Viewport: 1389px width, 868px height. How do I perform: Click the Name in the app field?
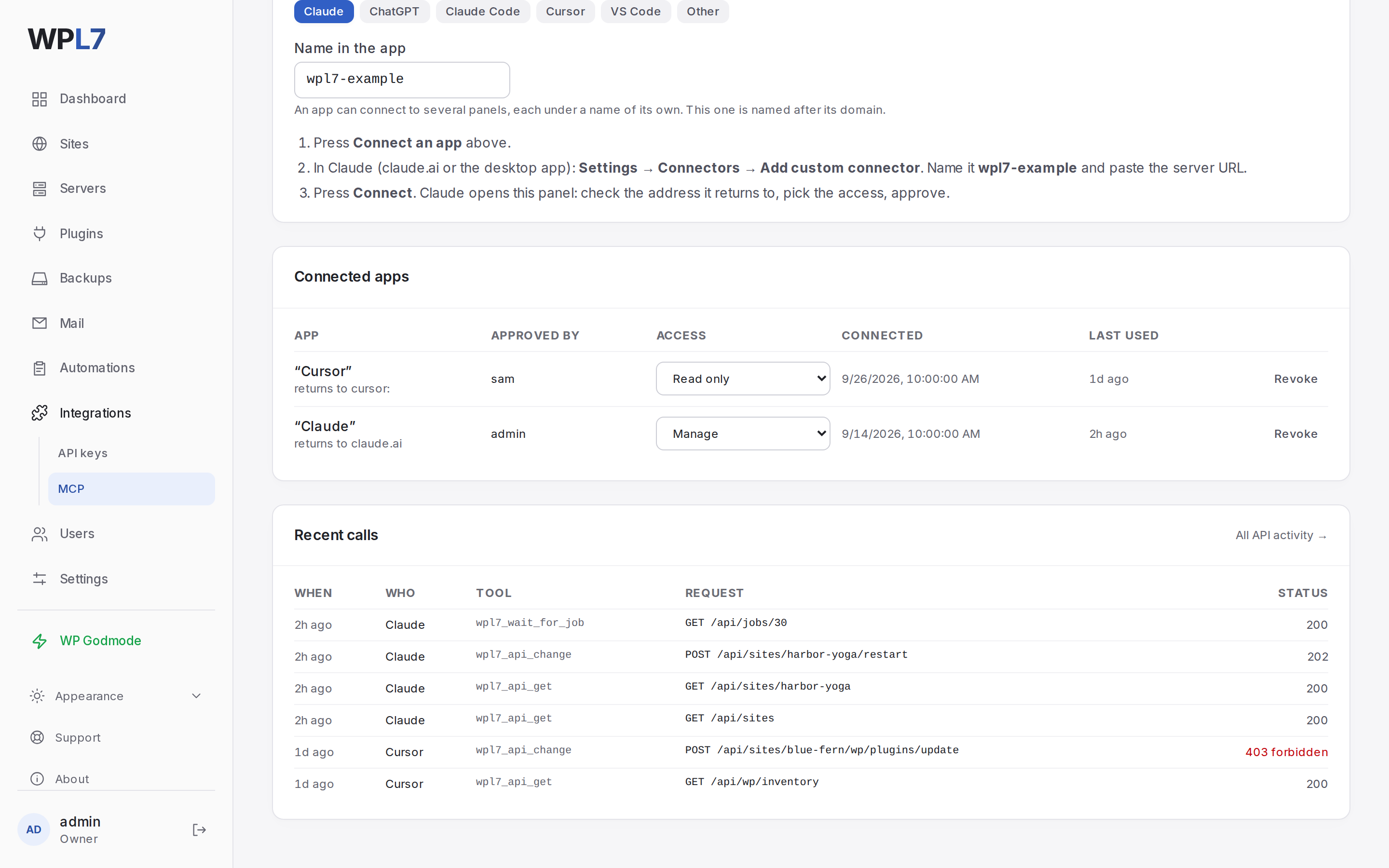coord(402,80)
